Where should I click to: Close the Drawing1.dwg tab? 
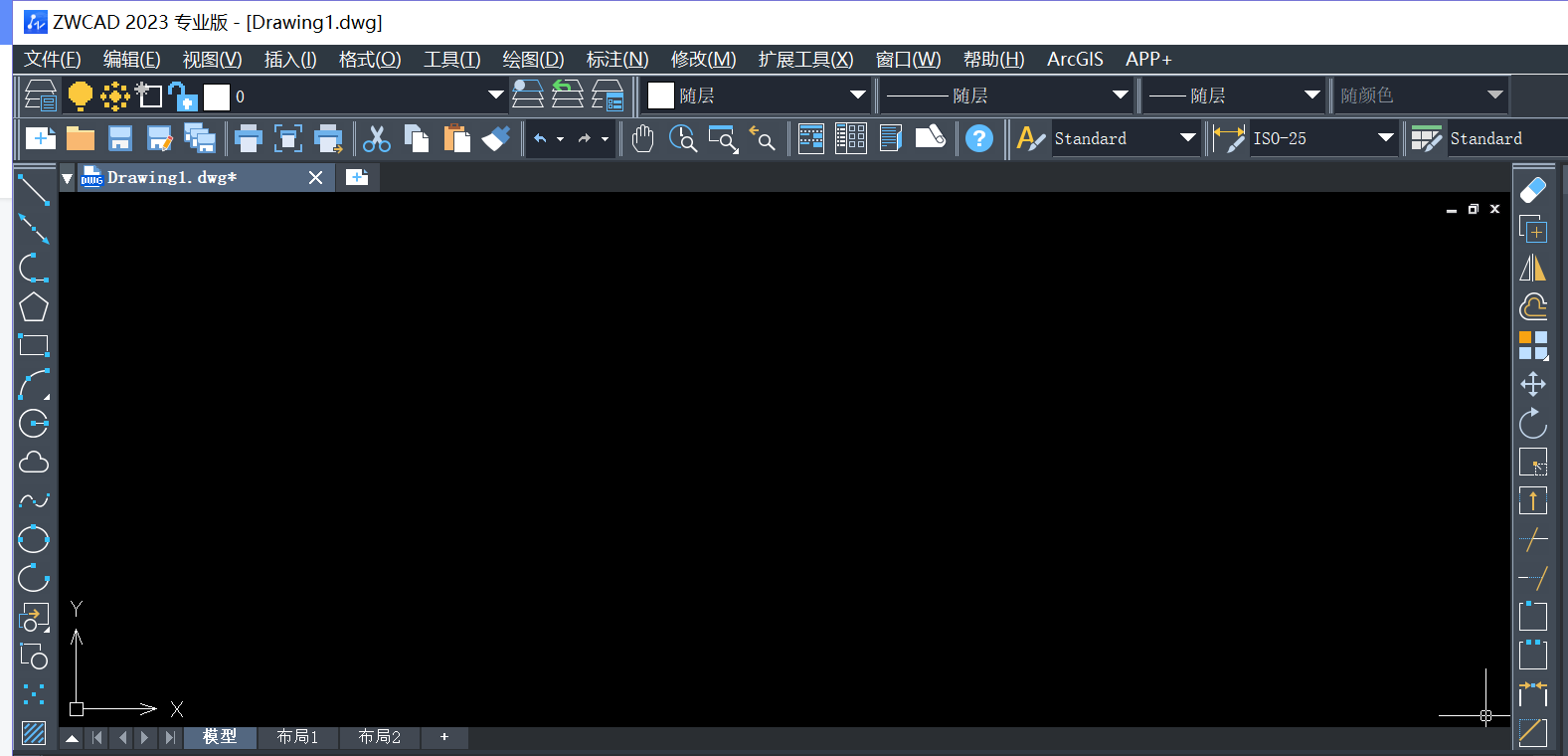coord(315,177)
